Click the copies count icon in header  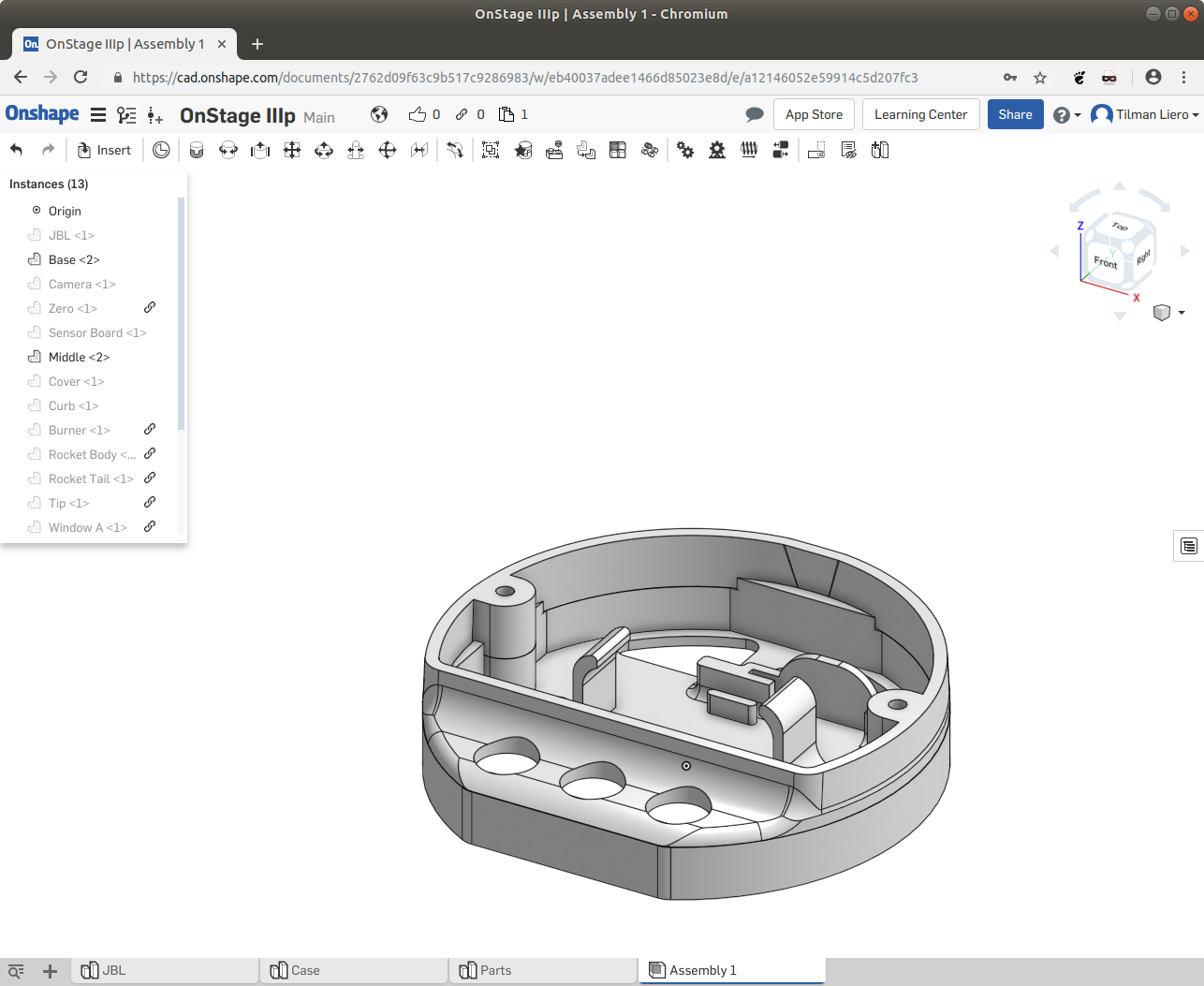[x=507, y=114]
